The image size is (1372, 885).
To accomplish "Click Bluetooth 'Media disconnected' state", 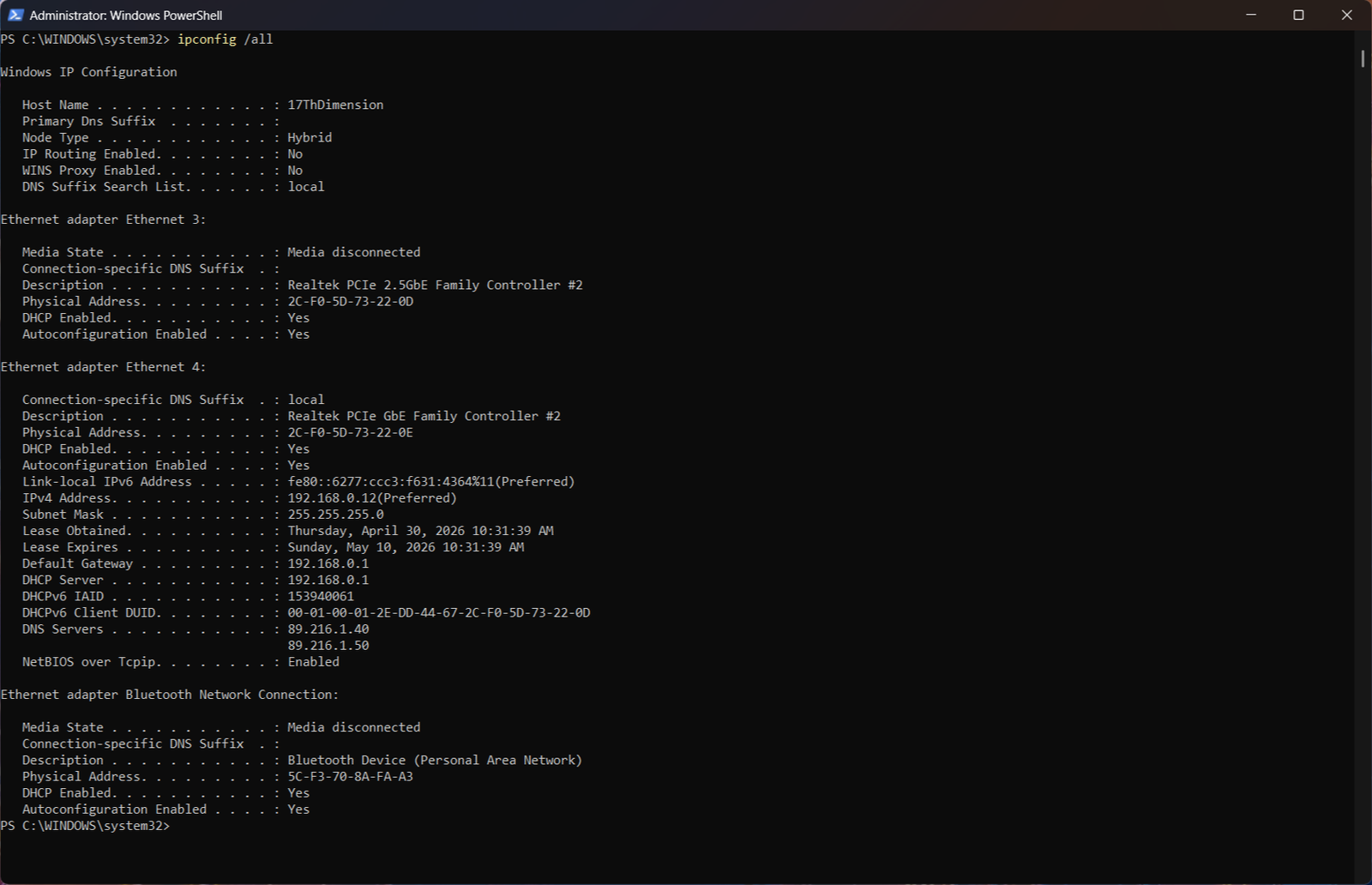I will [354, 727].
